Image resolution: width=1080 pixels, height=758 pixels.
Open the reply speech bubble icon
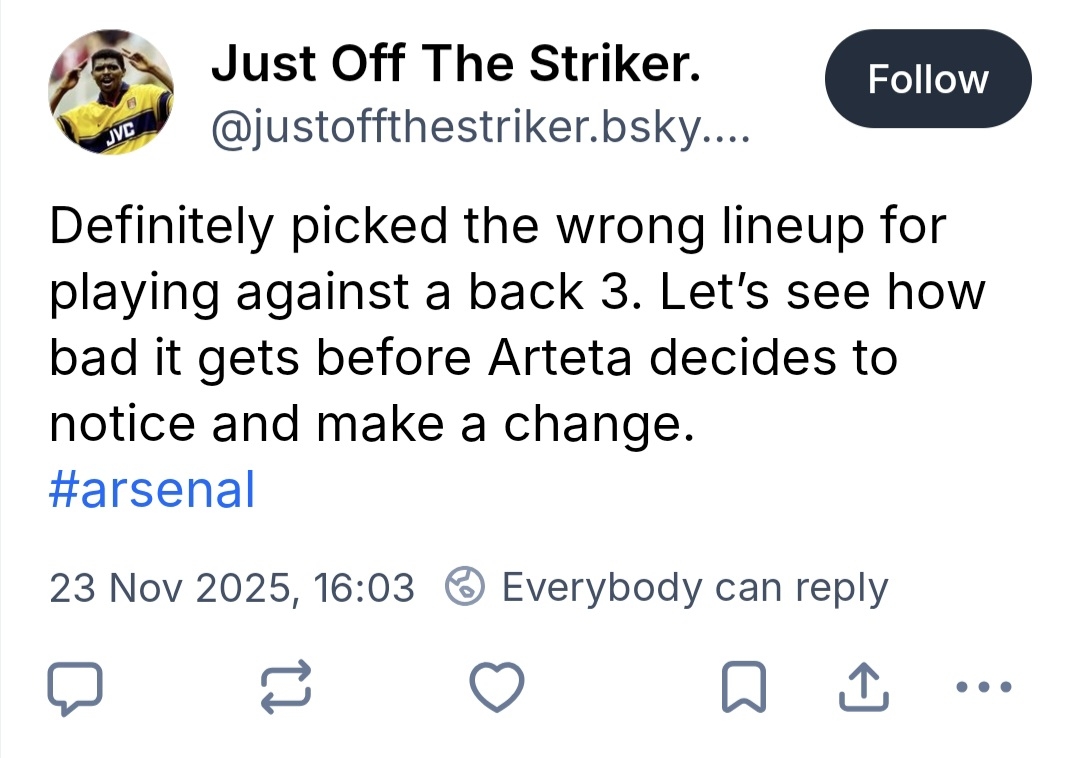74,689
